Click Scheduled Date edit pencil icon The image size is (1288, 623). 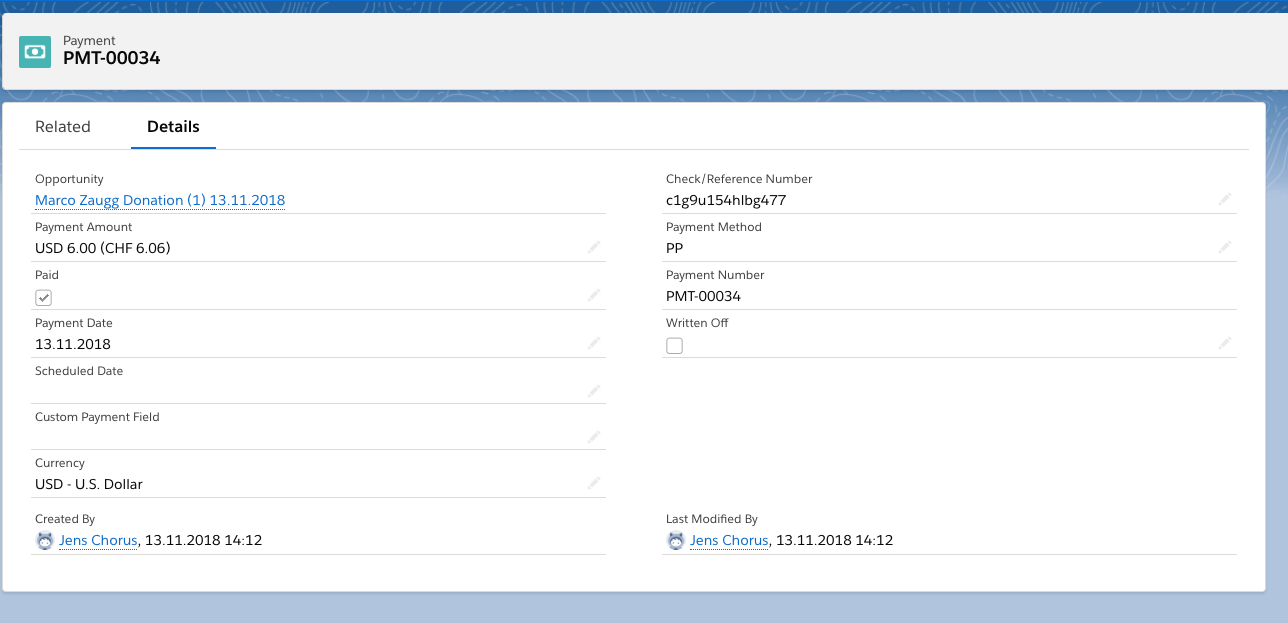tap(594, 391)
